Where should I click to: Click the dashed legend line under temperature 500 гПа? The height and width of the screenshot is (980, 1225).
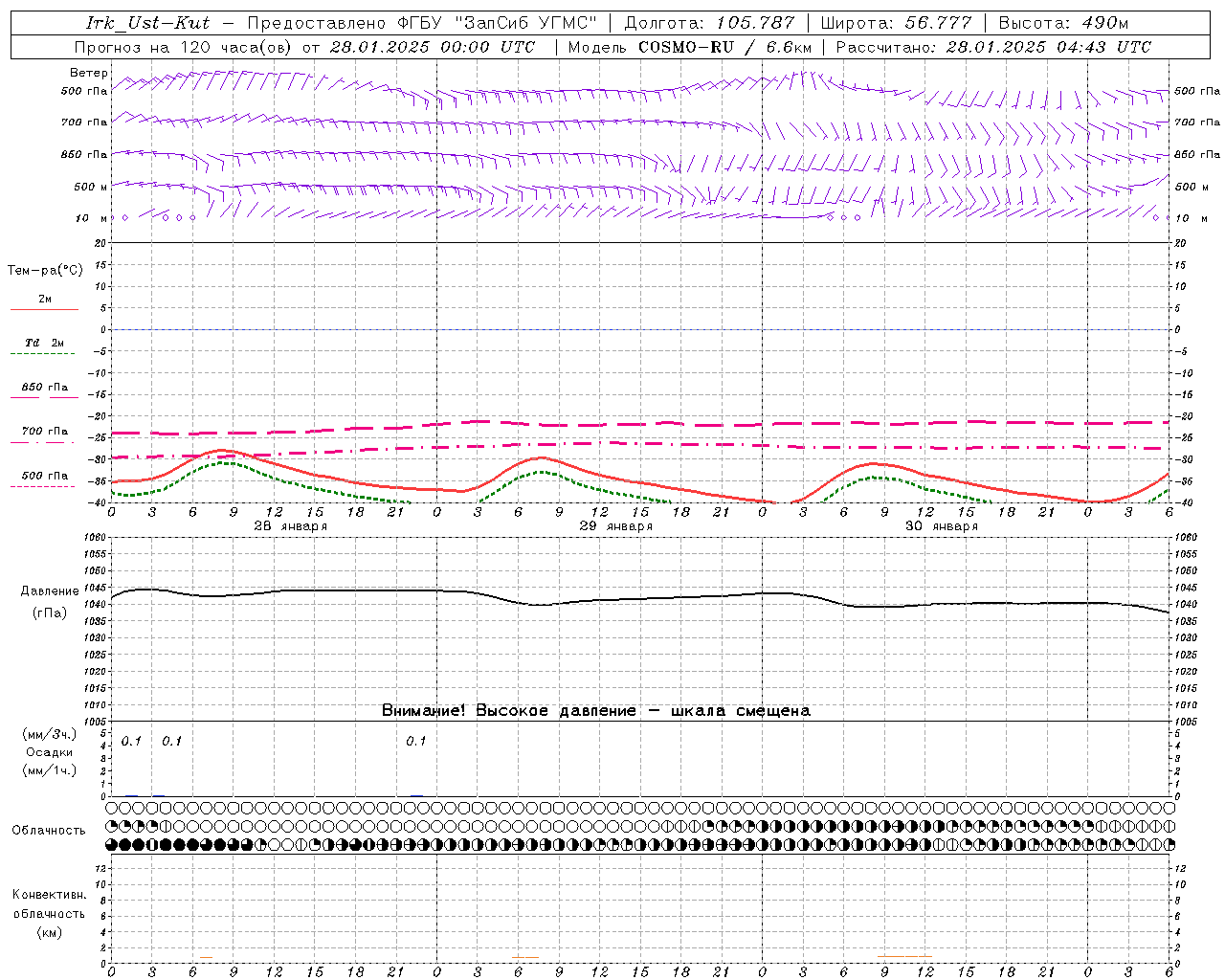pos(42,487)
